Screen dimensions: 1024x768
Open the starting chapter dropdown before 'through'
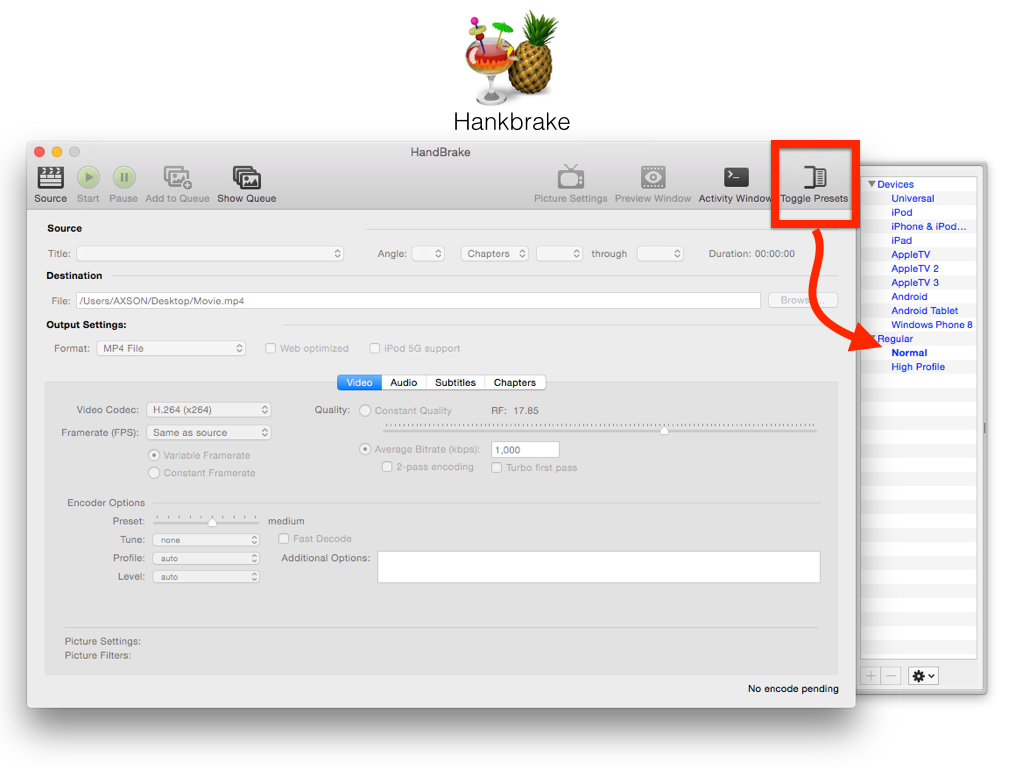[x=559, y=253]
